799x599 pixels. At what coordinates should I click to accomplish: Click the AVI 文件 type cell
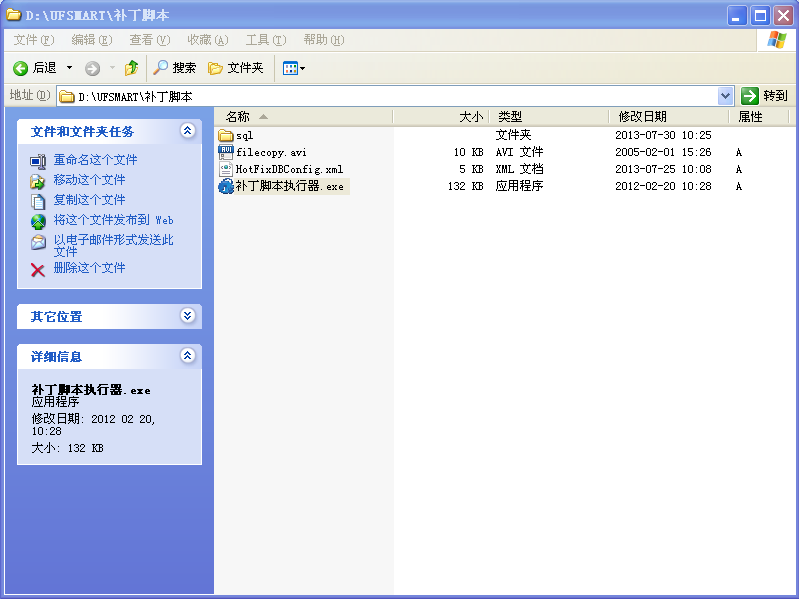pos(519,152)
